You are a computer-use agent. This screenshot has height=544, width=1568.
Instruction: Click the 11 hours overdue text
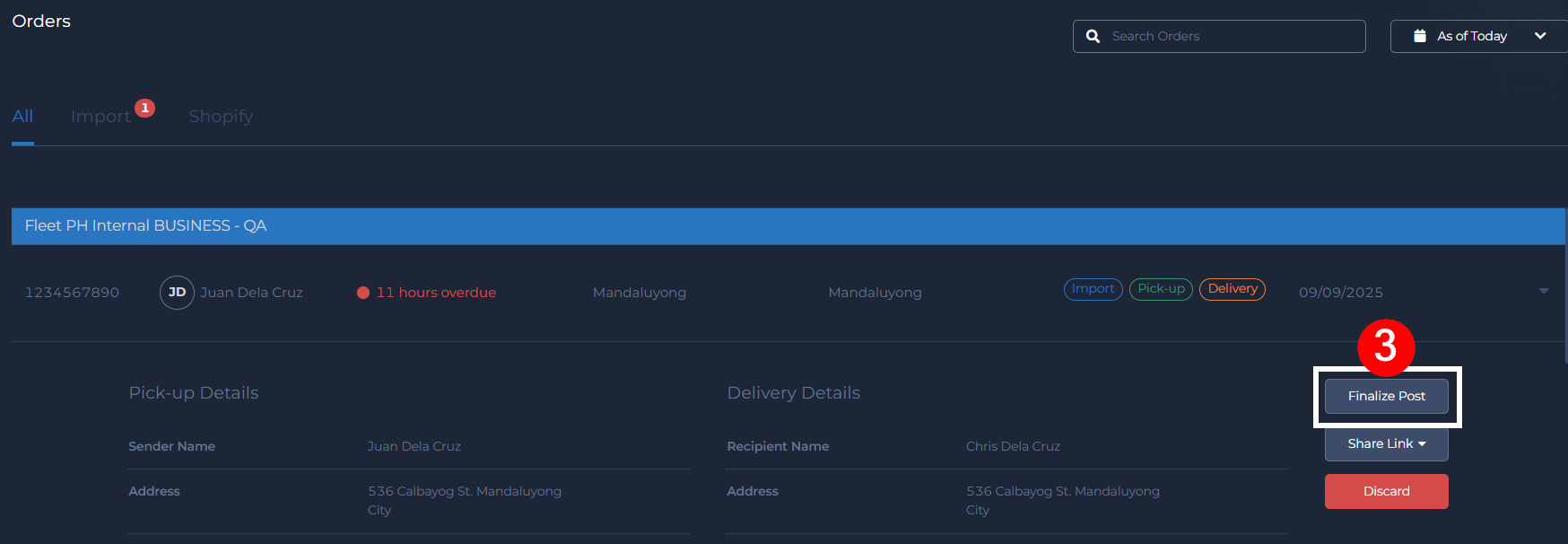click(x=436, y=293)
